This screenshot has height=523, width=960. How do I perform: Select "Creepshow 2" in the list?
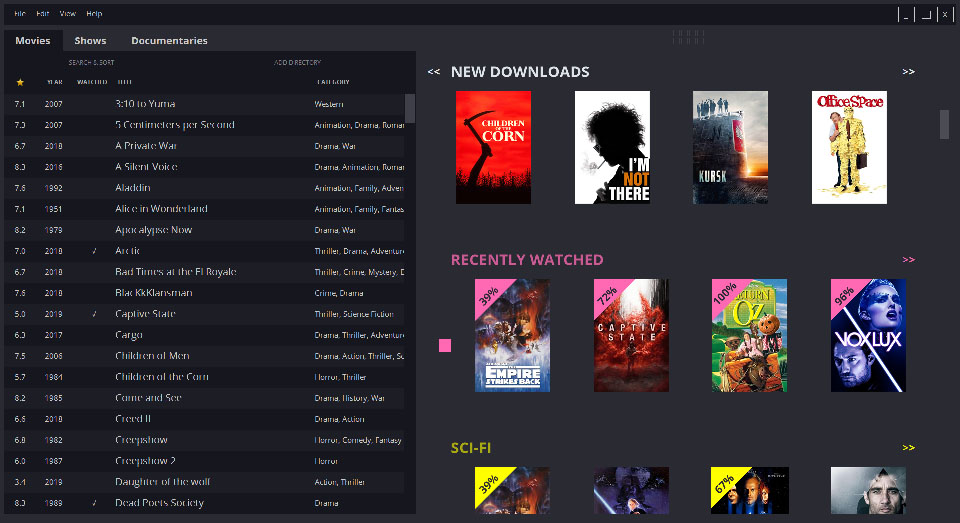pos(204,461)
